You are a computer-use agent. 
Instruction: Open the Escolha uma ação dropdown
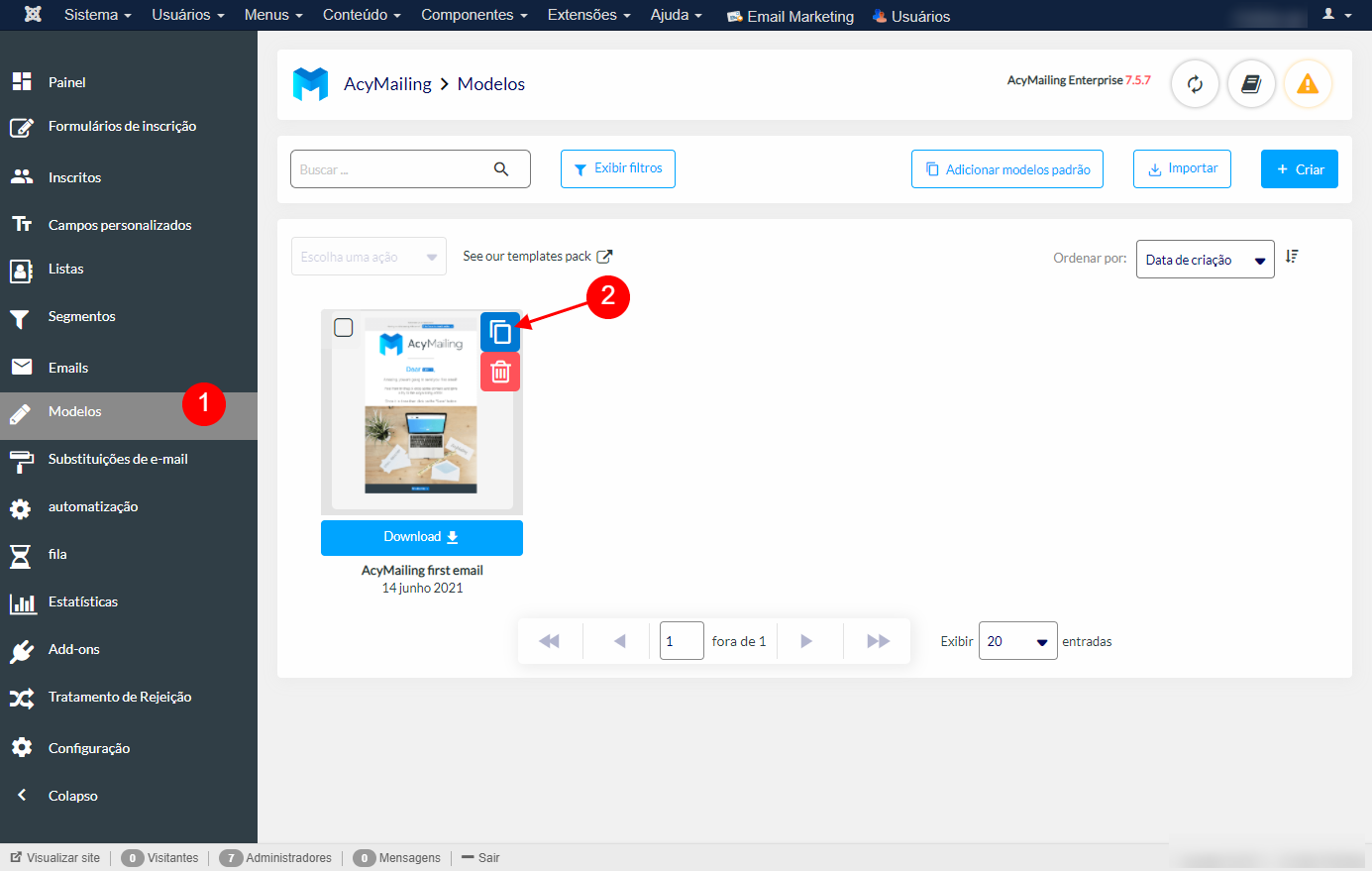[x=368, y=256]
